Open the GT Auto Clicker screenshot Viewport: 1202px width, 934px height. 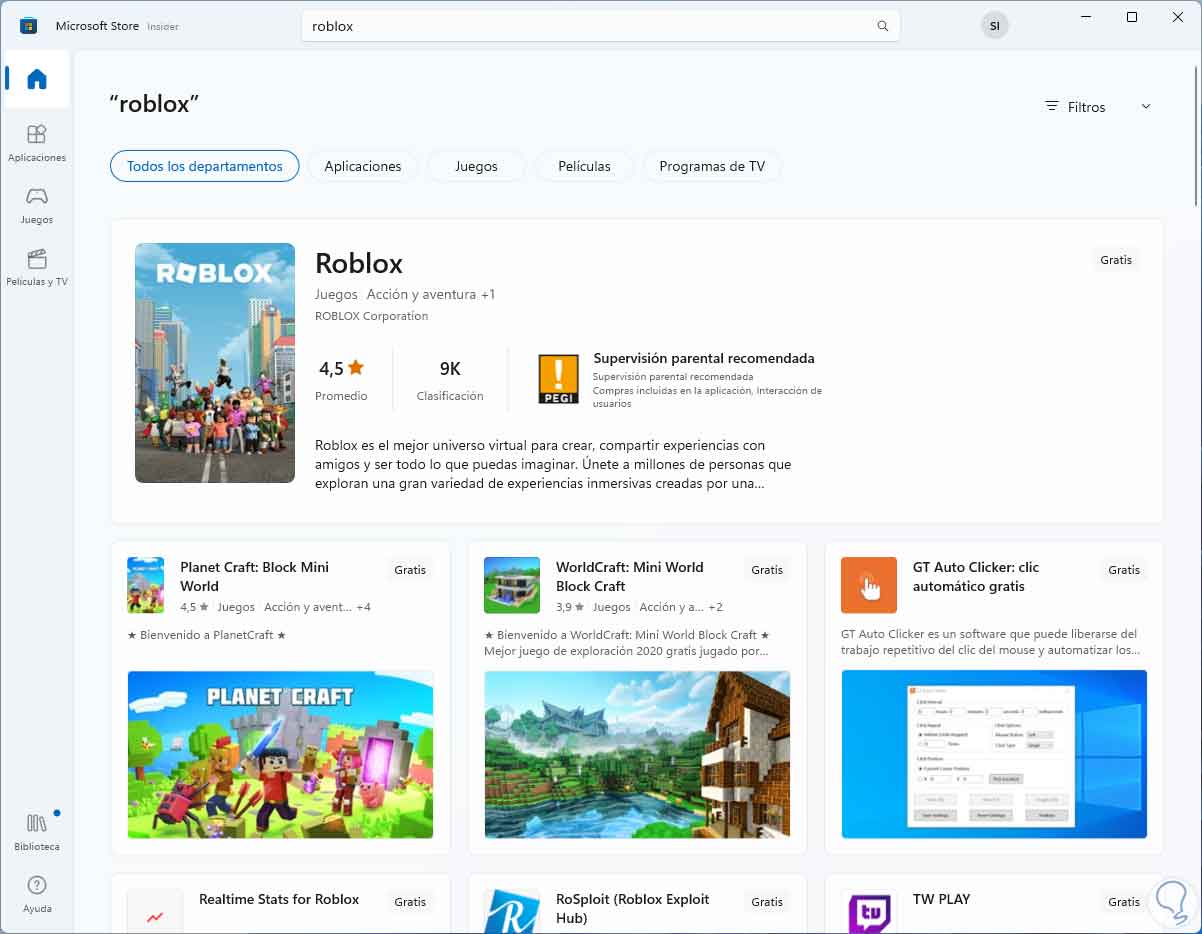(994, 754)
